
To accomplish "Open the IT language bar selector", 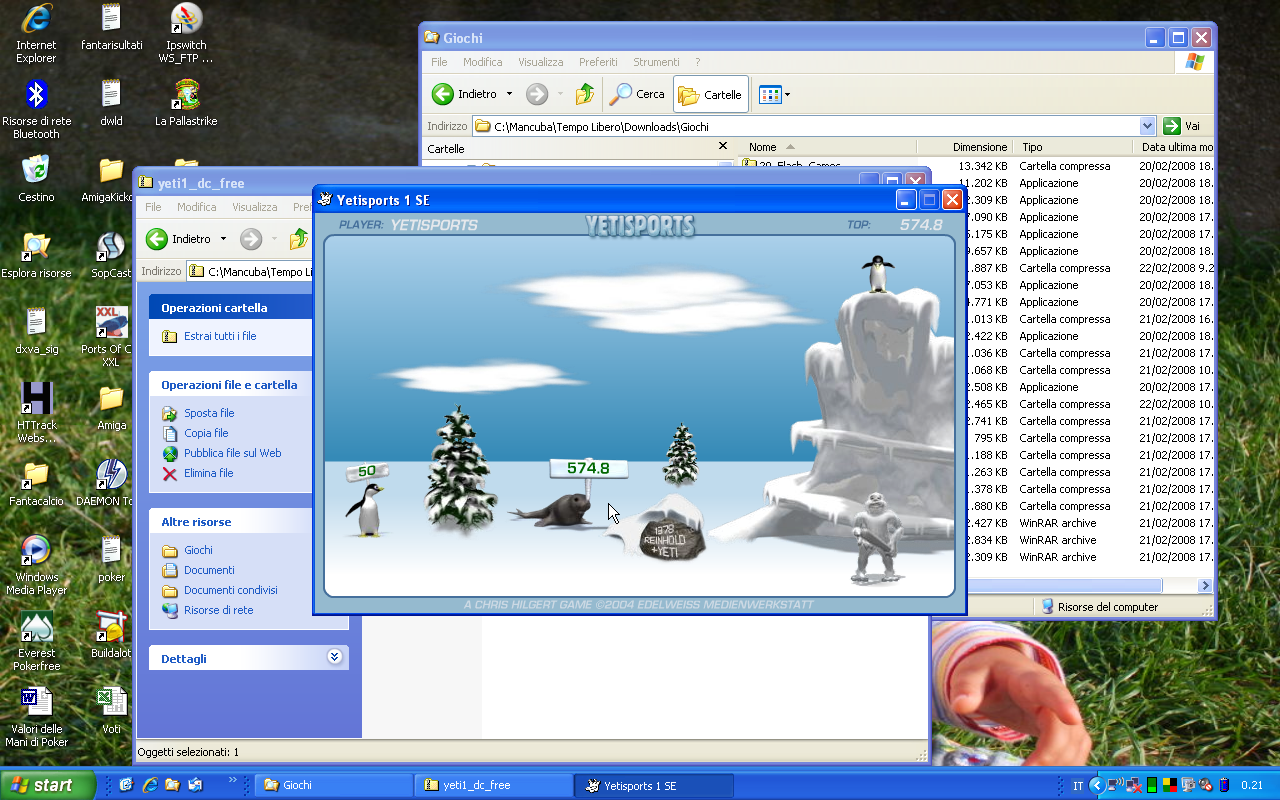I will coord(1078,785).
